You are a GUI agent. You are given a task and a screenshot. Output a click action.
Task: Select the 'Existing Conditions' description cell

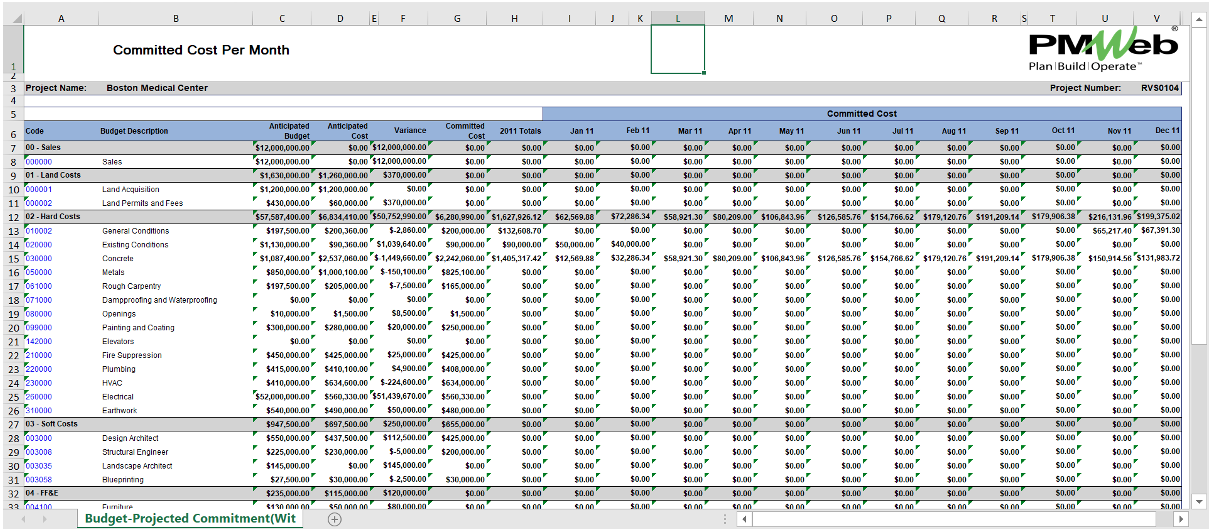click(135, 245)
